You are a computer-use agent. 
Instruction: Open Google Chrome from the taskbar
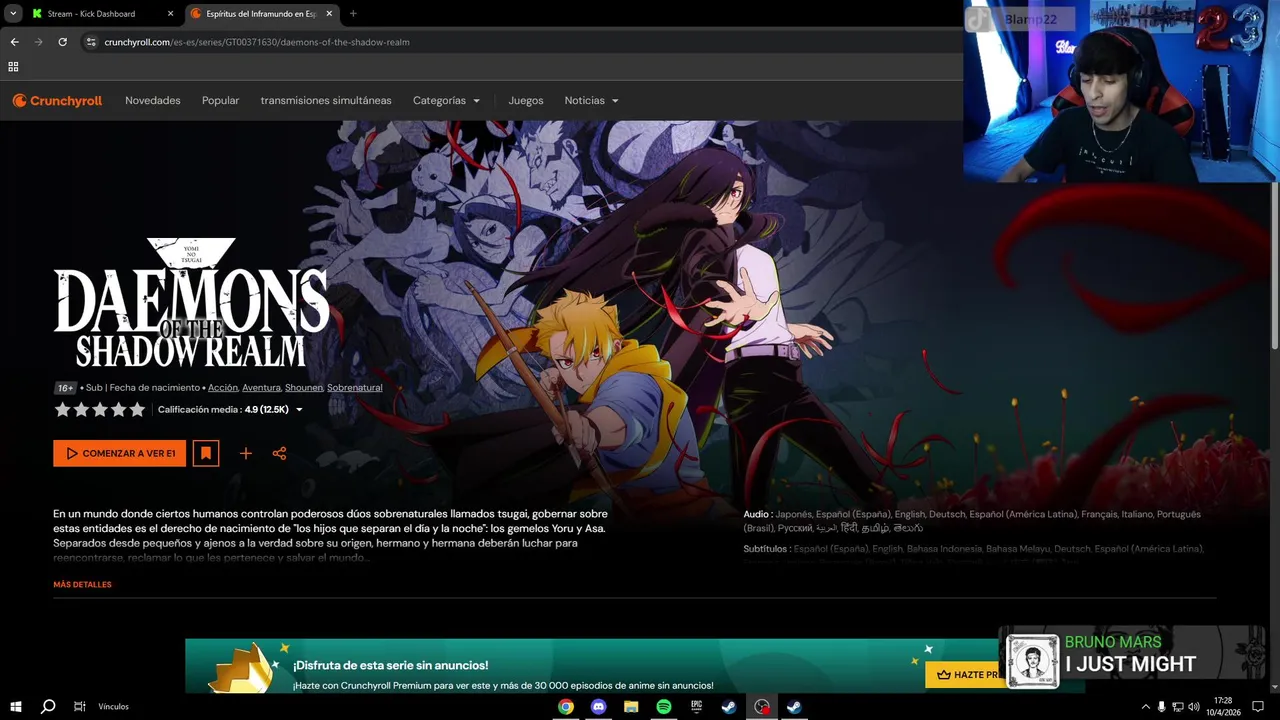point(566,706)
